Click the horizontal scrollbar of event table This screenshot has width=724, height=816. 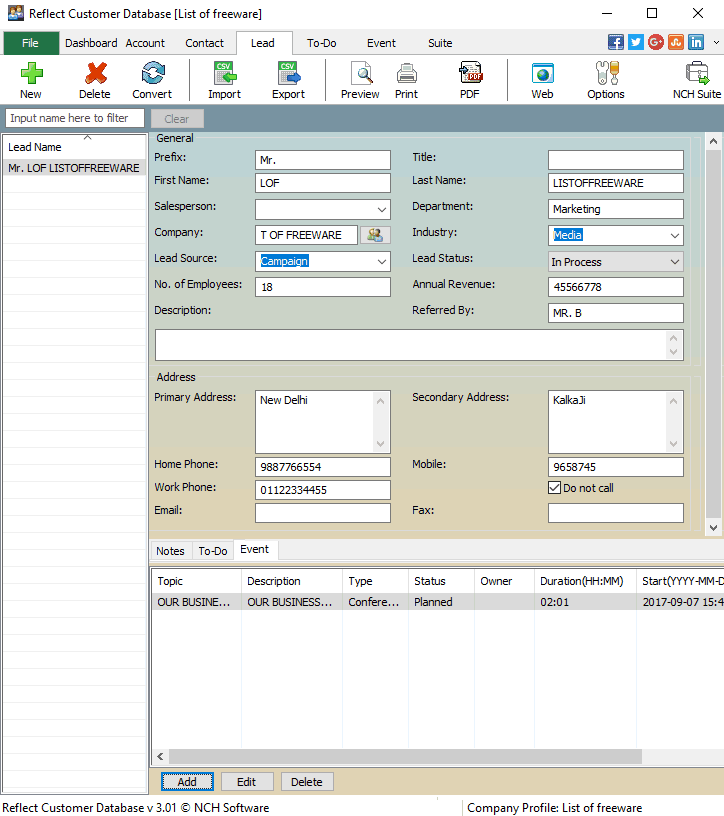pos(405,756)
